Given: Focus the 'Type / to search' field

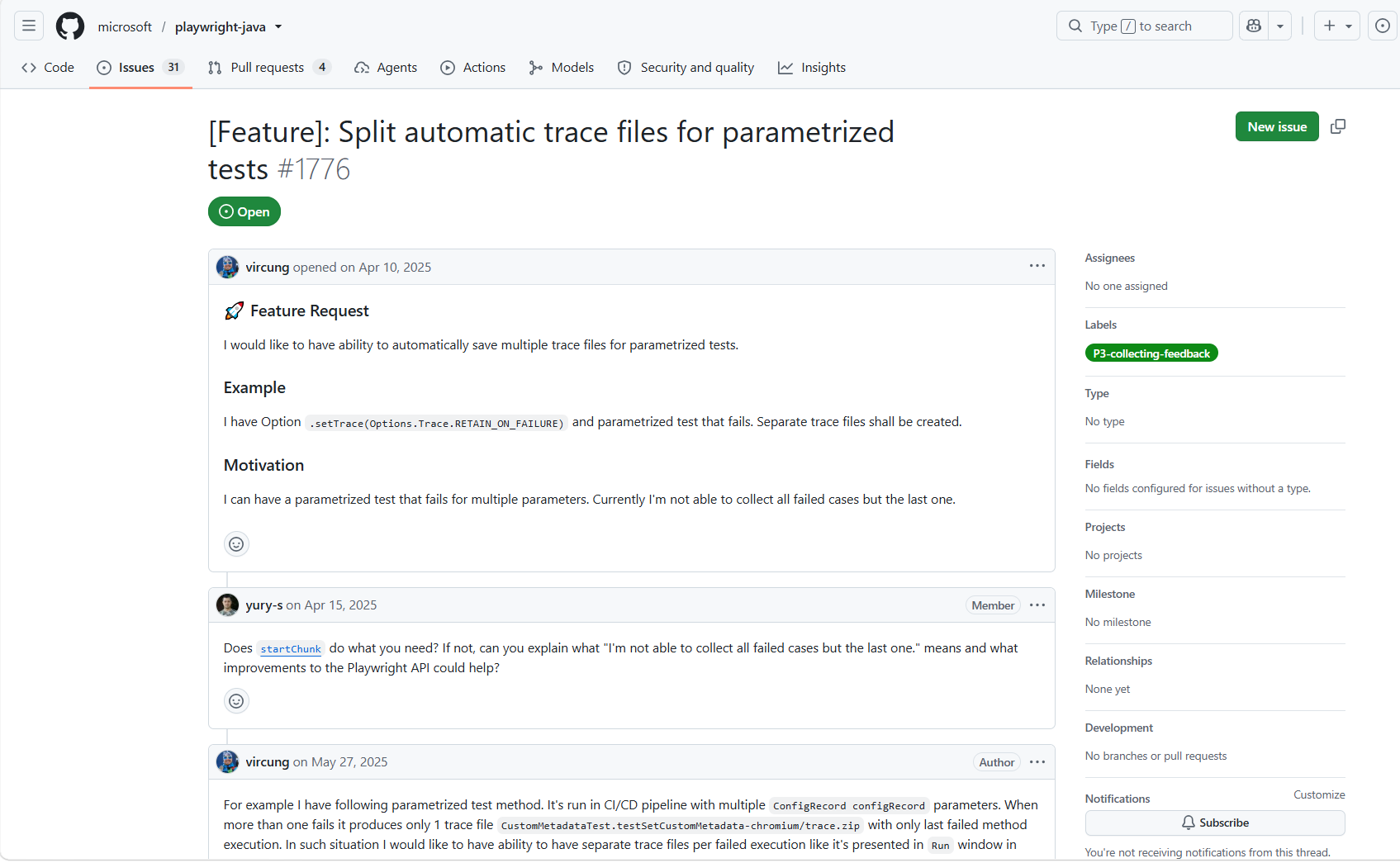Looking at the screenshot, I should tap(1145, 26).
